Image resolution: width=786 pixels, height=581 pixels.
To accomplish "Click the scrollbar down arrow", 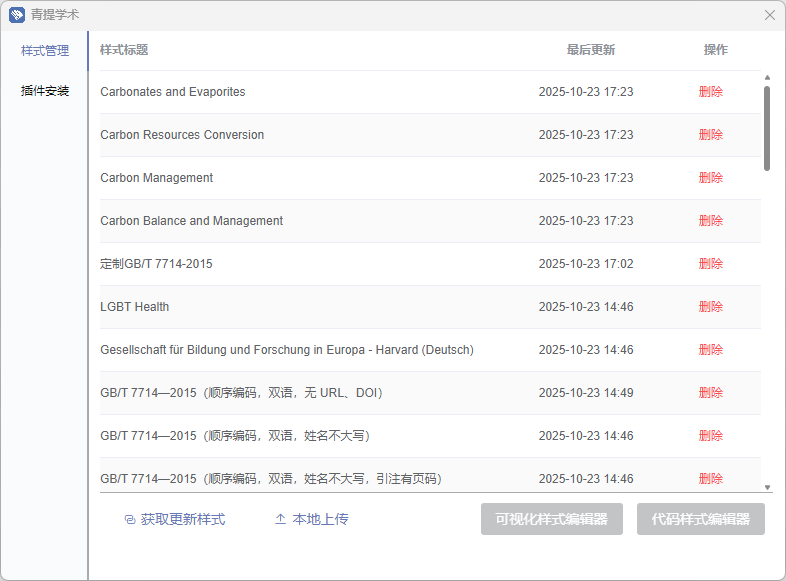I will [x=767, y=487].
